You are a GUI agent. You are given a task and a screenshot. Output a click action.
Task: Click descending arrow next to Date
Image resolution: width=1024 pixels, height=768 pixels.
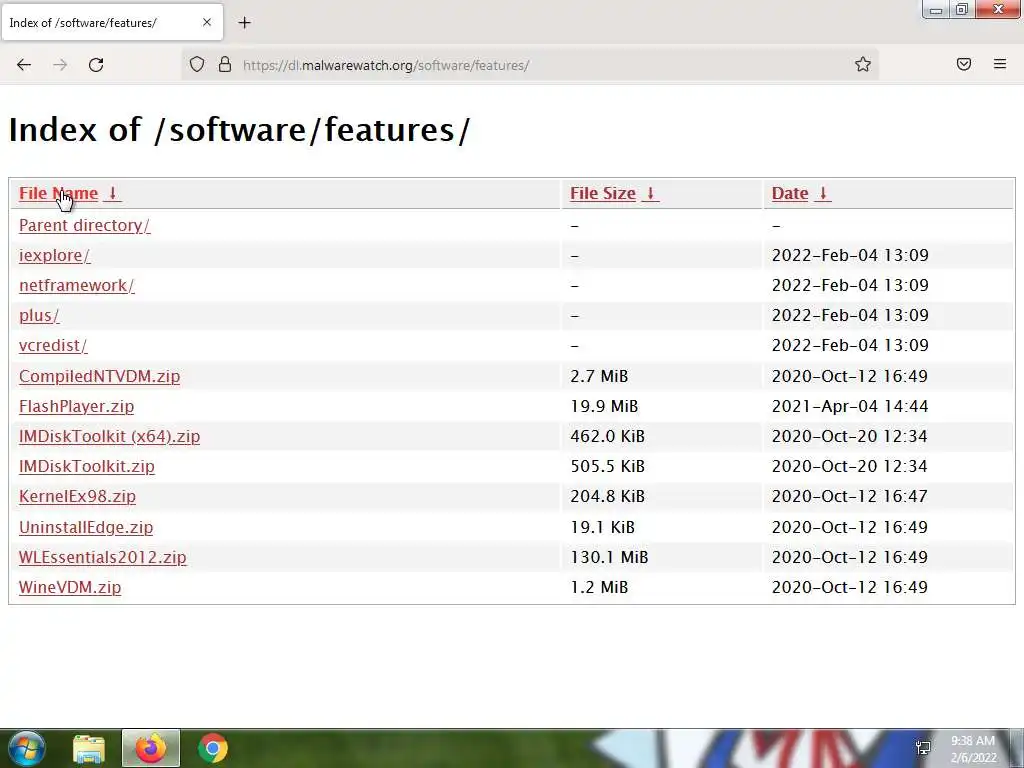(823, 193)
